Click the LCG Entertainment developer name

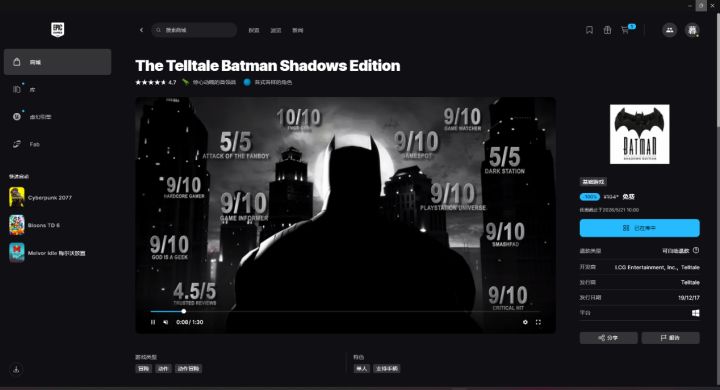click(646, 267)
